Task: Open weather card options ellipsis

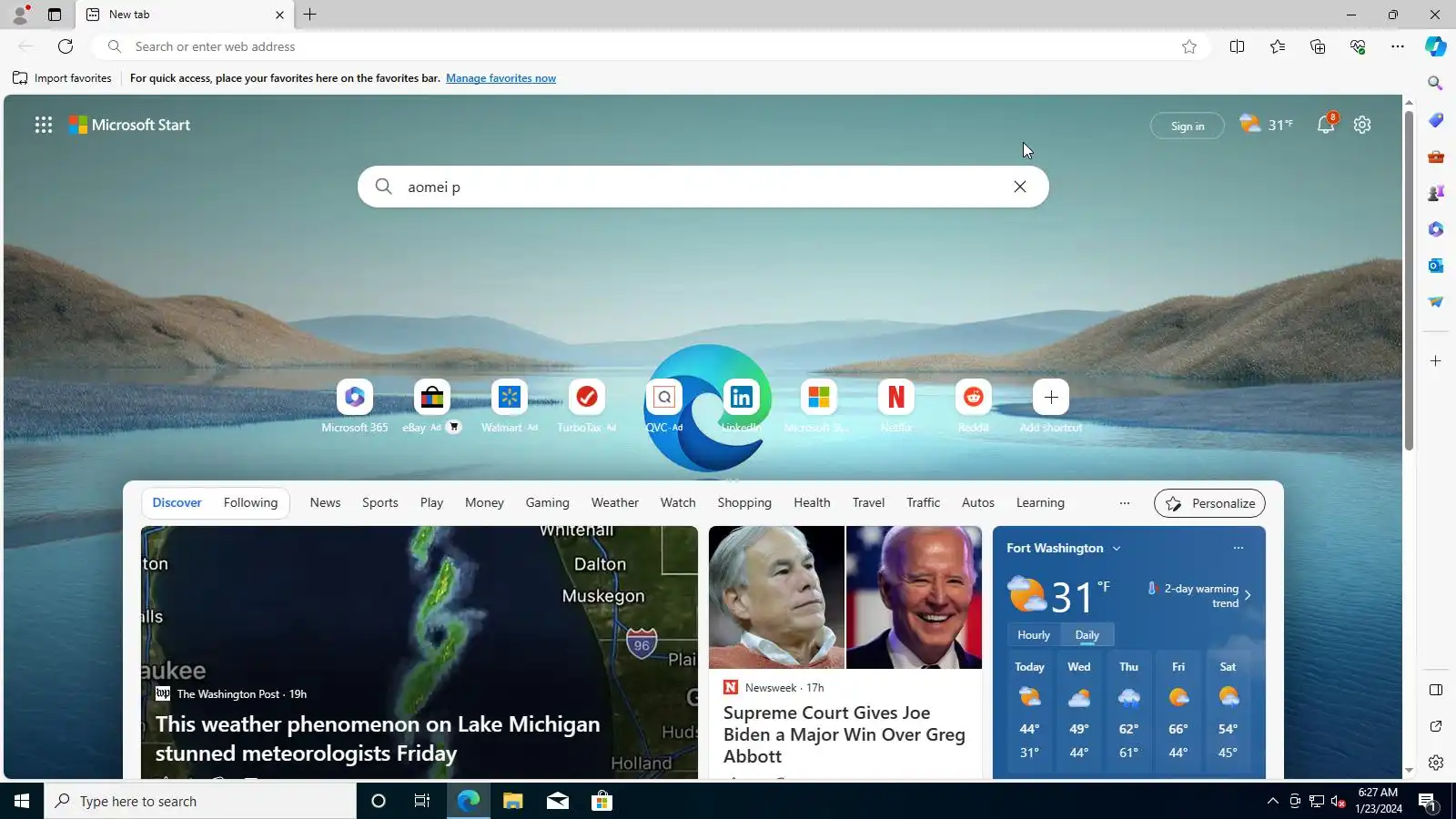Action: coord(1239,548)
